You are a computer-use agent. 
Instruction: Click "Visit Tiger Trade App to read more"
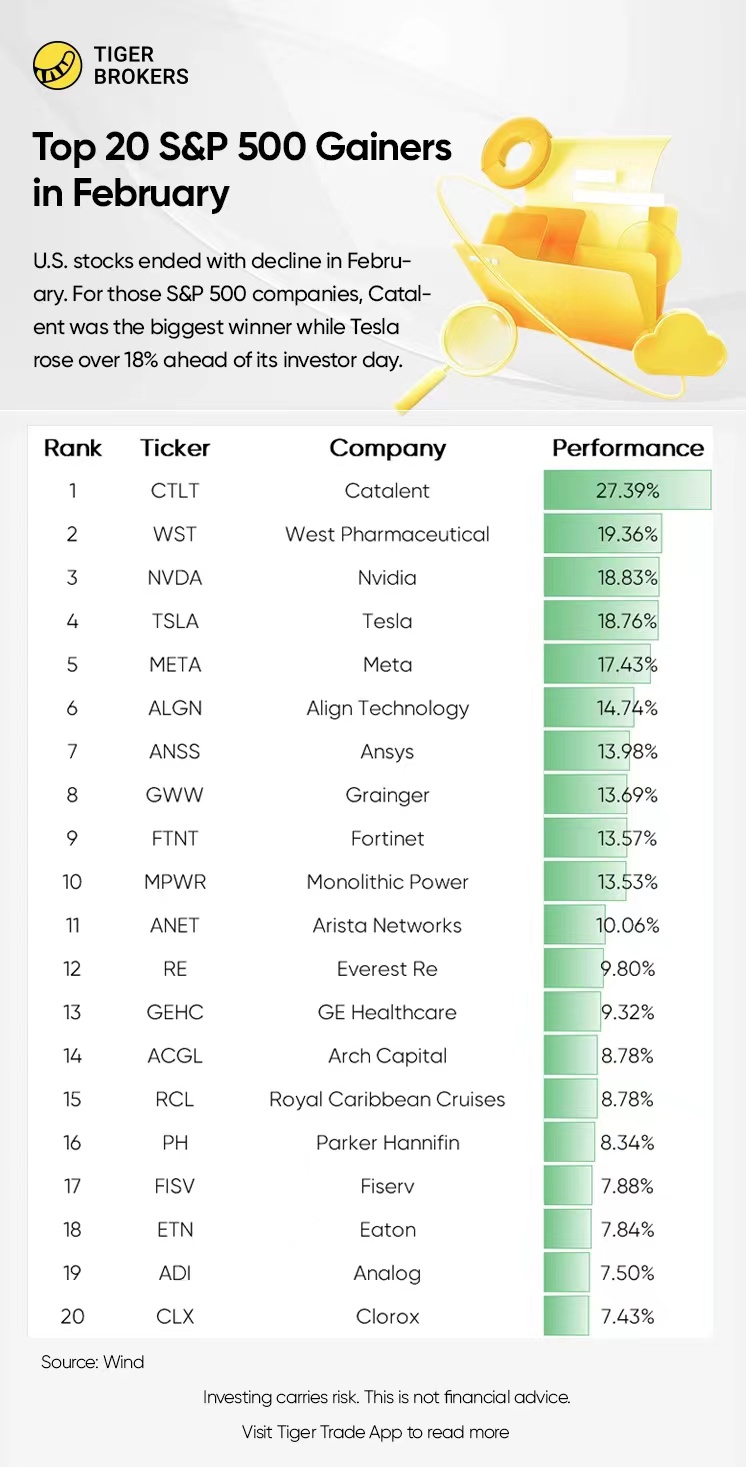(375, 1432)
